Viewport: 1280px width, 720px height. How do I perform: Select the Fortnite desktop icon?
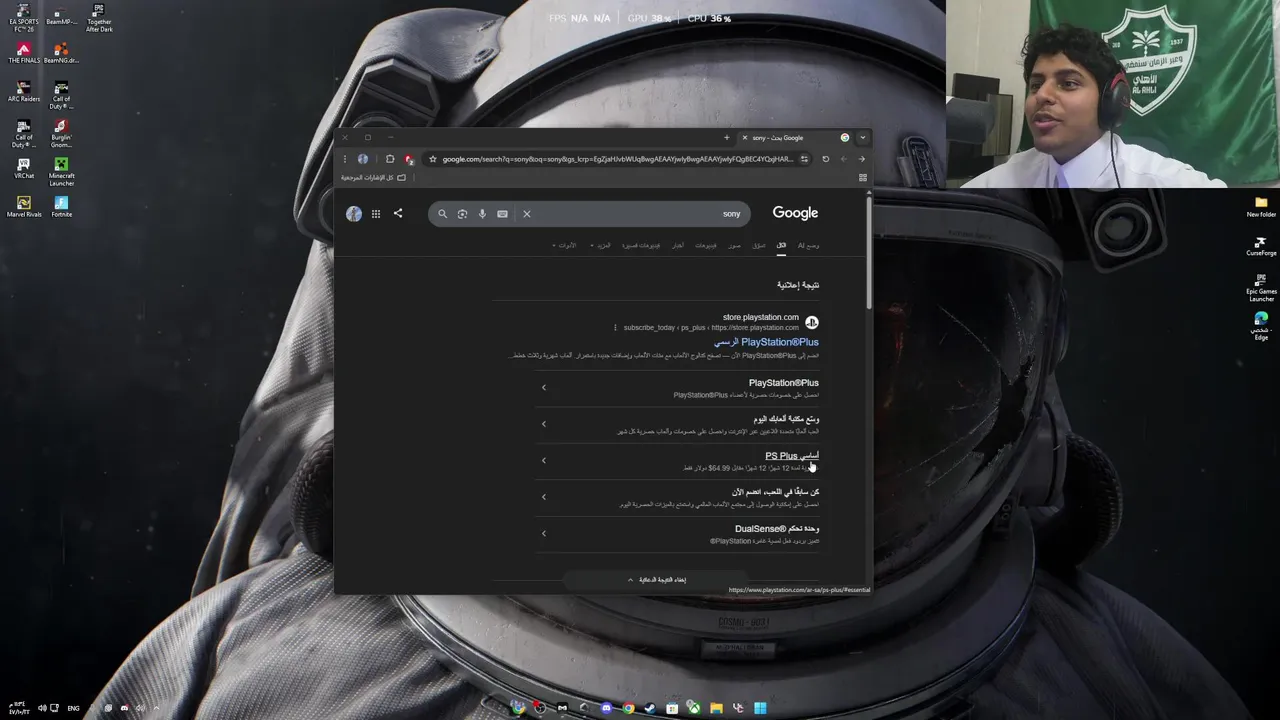(61, 207)
